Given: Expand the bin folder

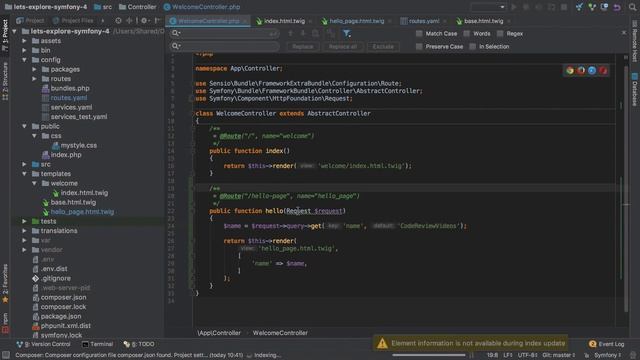Looking at the screenshot, I should [x=24, y=50].
